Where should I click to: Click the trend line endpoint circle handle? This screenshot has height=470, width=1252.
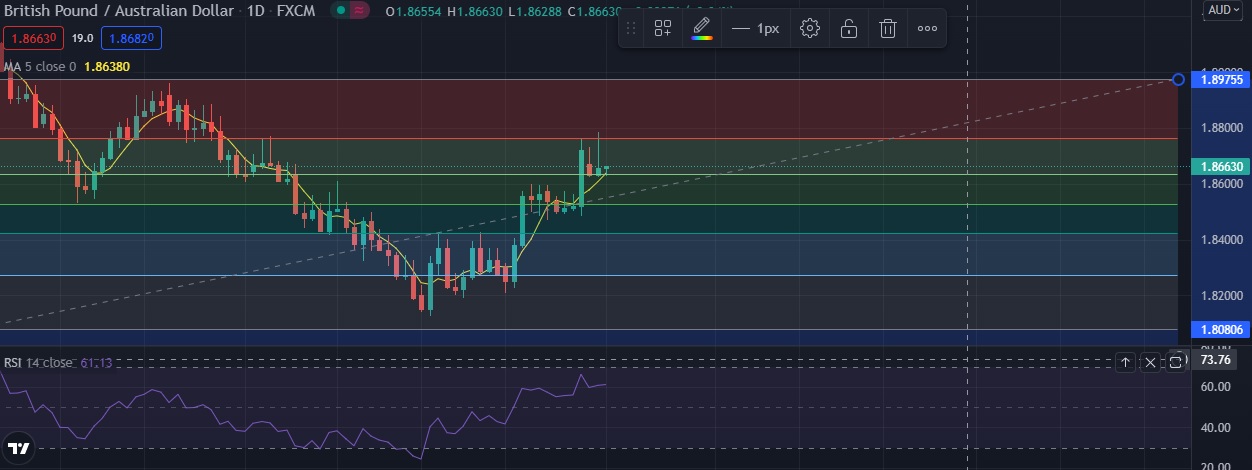click(1178, 78)
